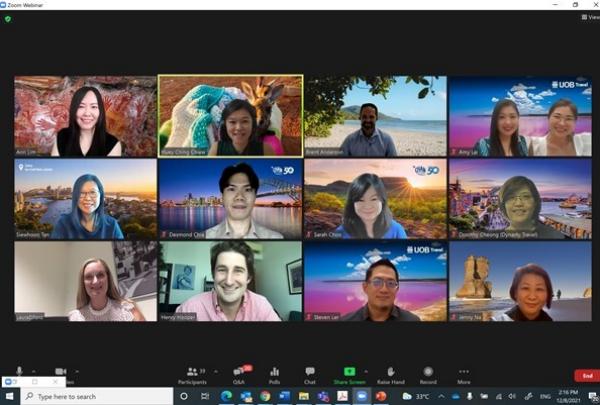Start recording with Record button

428,376
